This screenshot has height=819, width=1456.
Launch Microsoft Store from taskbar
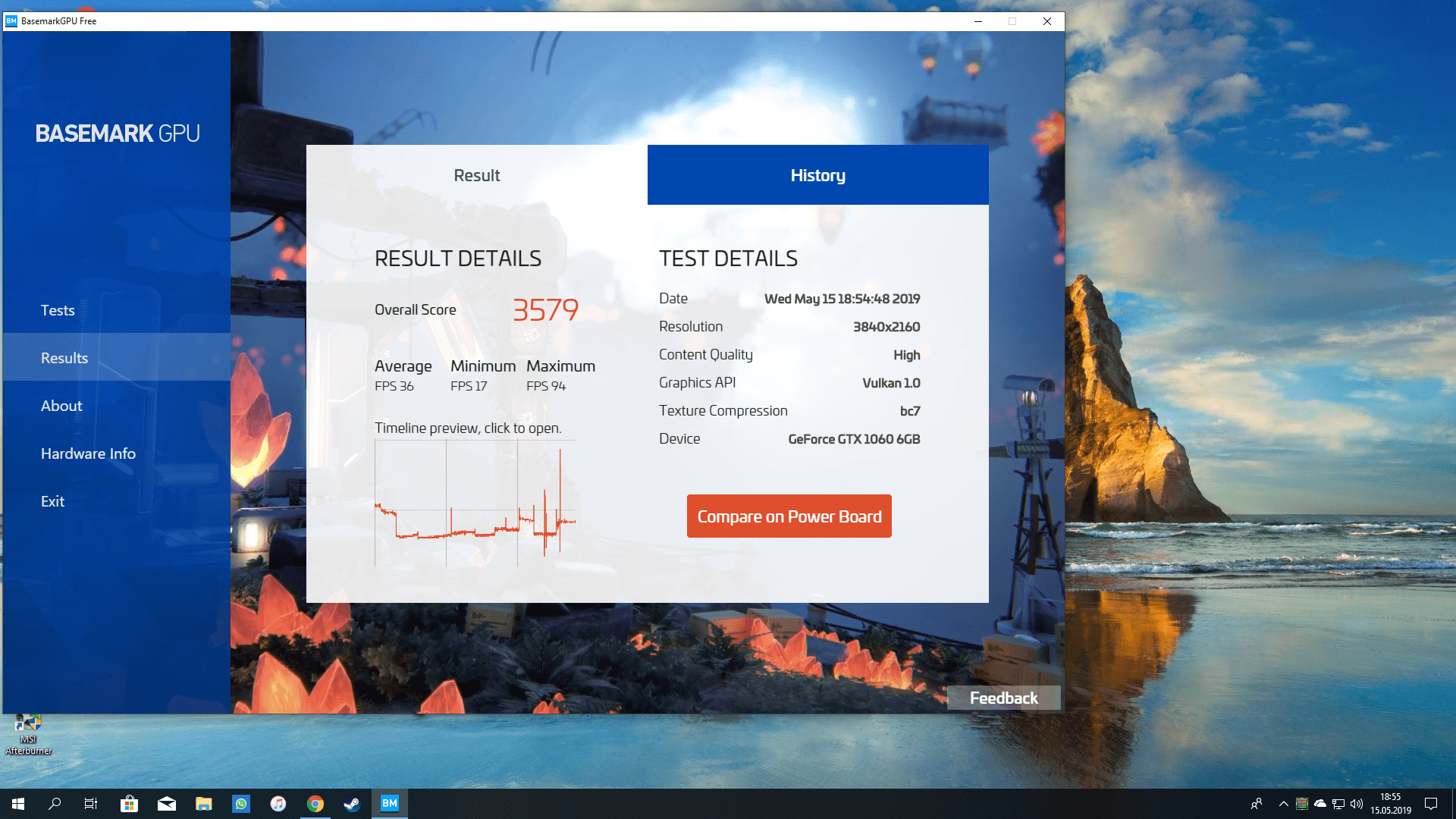129,804
